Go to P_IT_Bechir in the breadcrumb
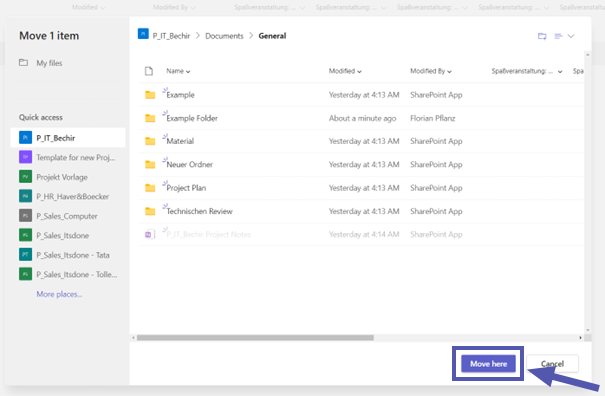 171,36
